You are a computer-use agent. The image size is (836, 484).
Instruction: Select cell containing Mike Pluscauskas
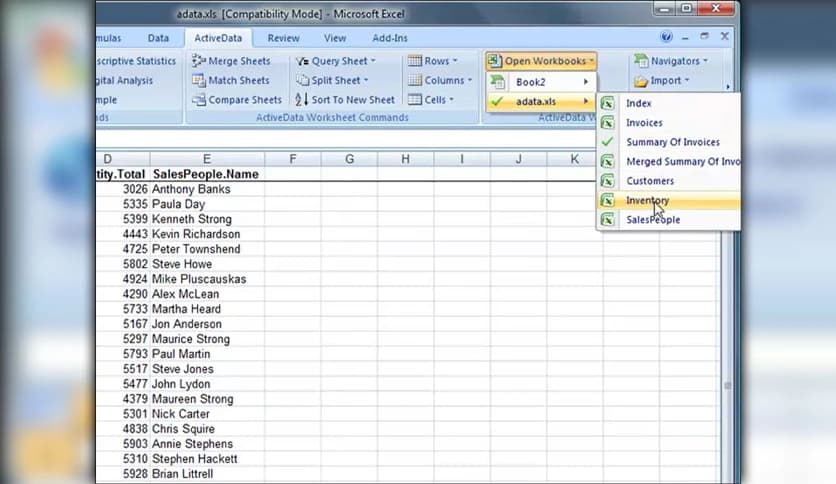(207, 279)
